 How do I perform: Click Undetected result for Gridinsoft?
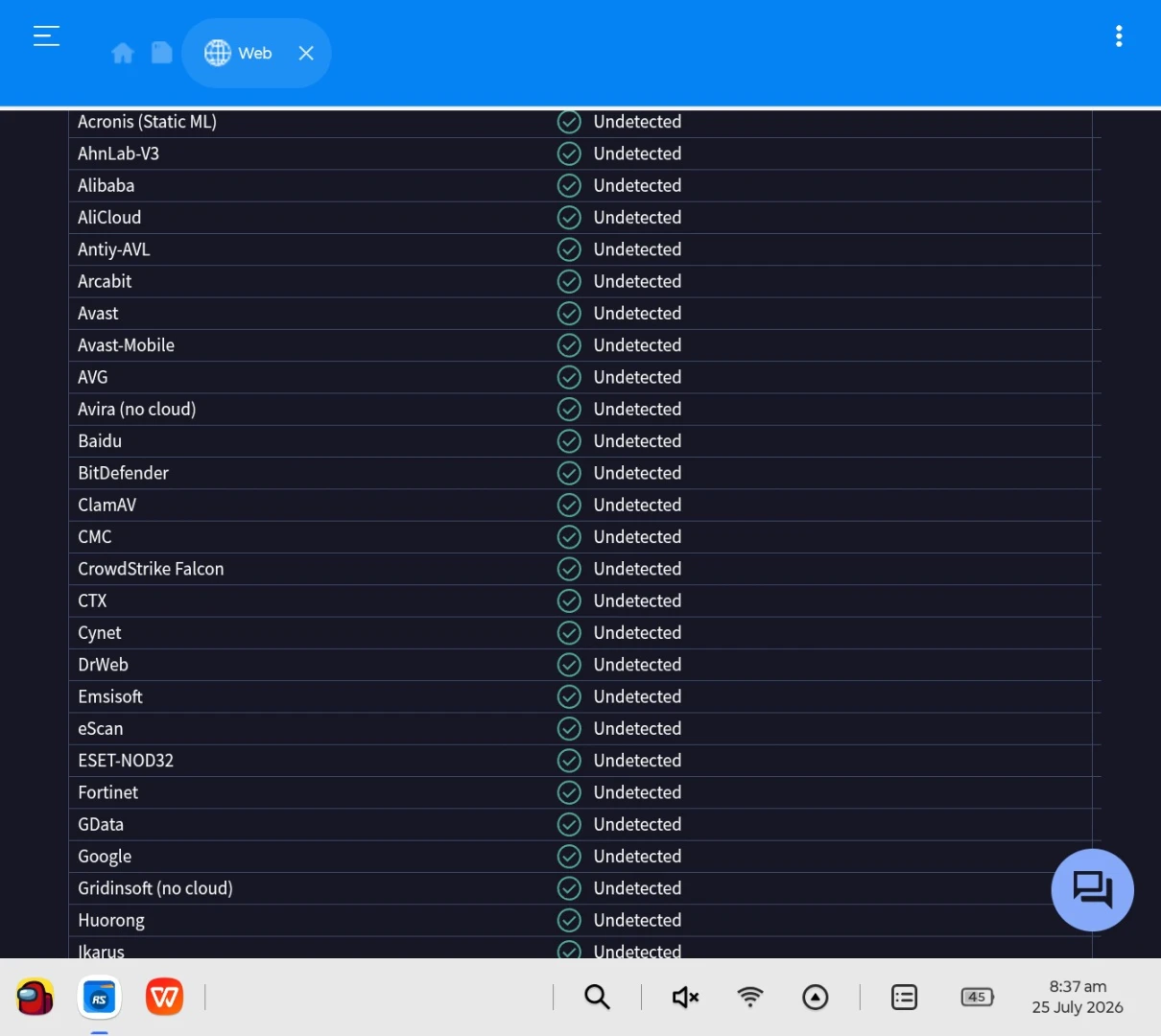637,888
